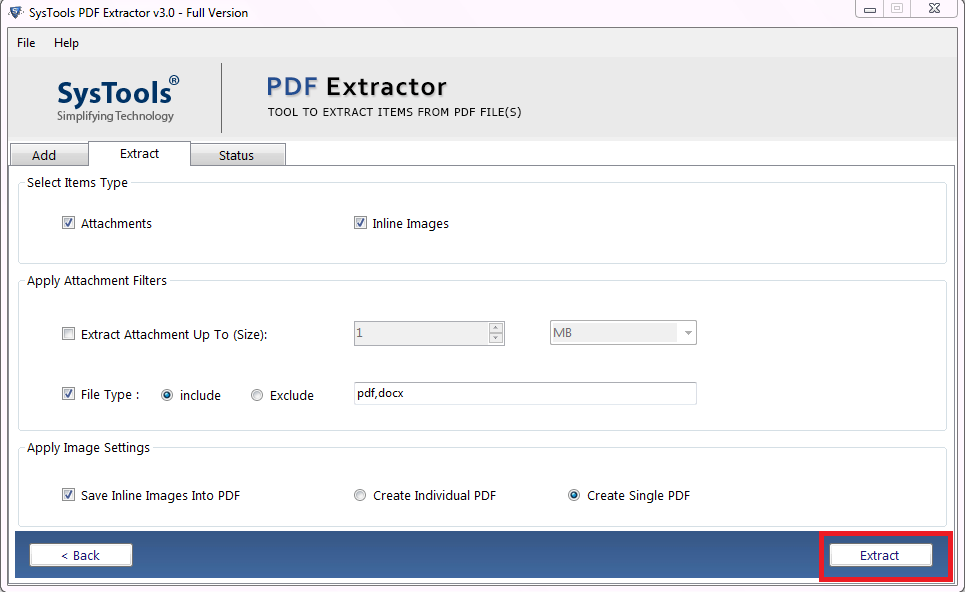
Task: Click the SysTools Simplifying Technology logo
Action: pyautogui.click(x=116, y=98)
